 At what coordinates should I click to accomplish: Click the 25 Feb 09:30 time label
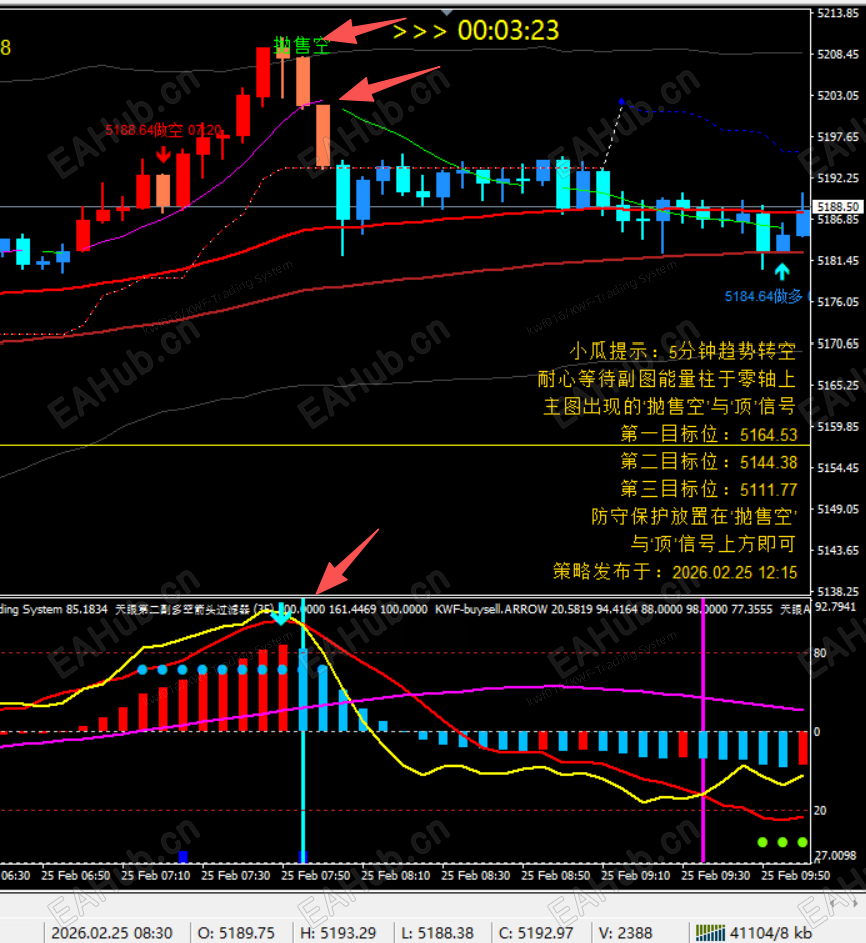716,876
